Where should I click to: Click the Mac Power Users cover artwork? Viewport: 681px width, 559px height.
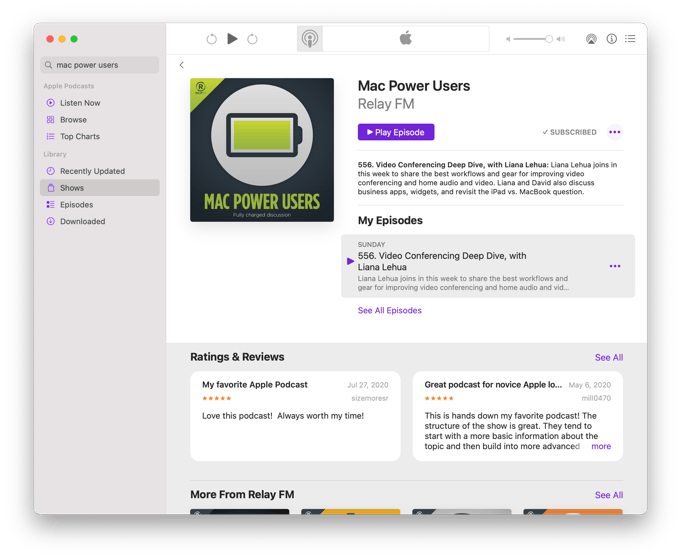[x=262, y=150]
